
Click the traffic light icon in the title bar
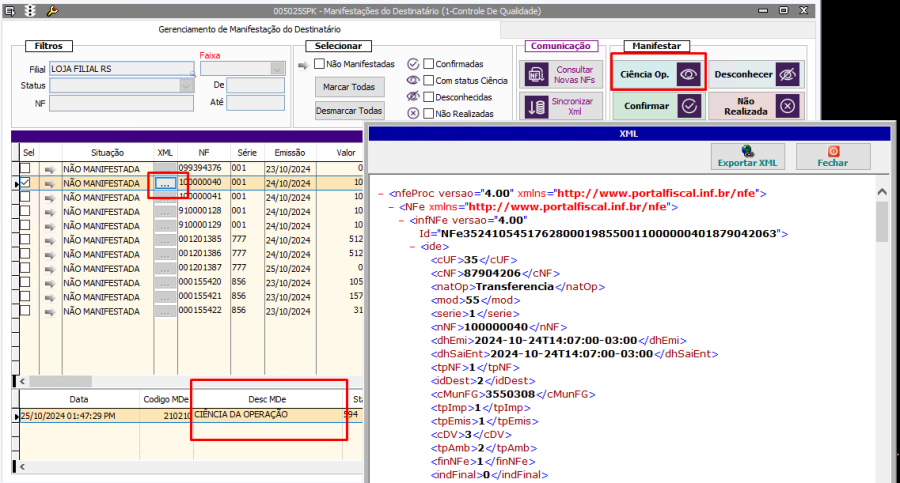30,11
